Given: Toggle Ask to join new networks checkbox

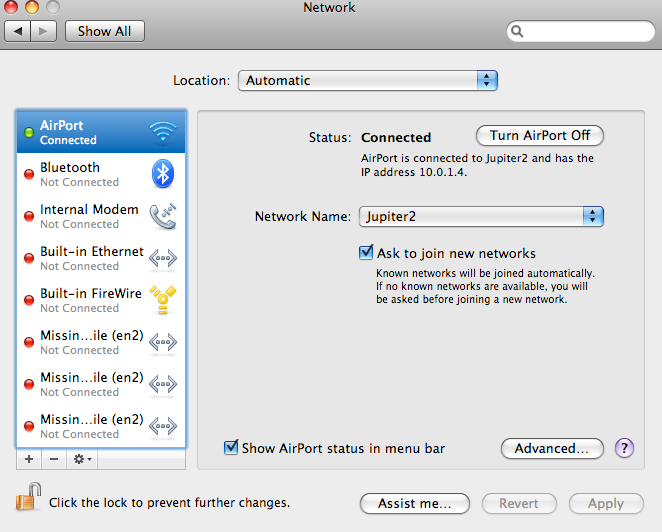Looking at the screenshot, I should pyautogui.click(x=366, y=253).
